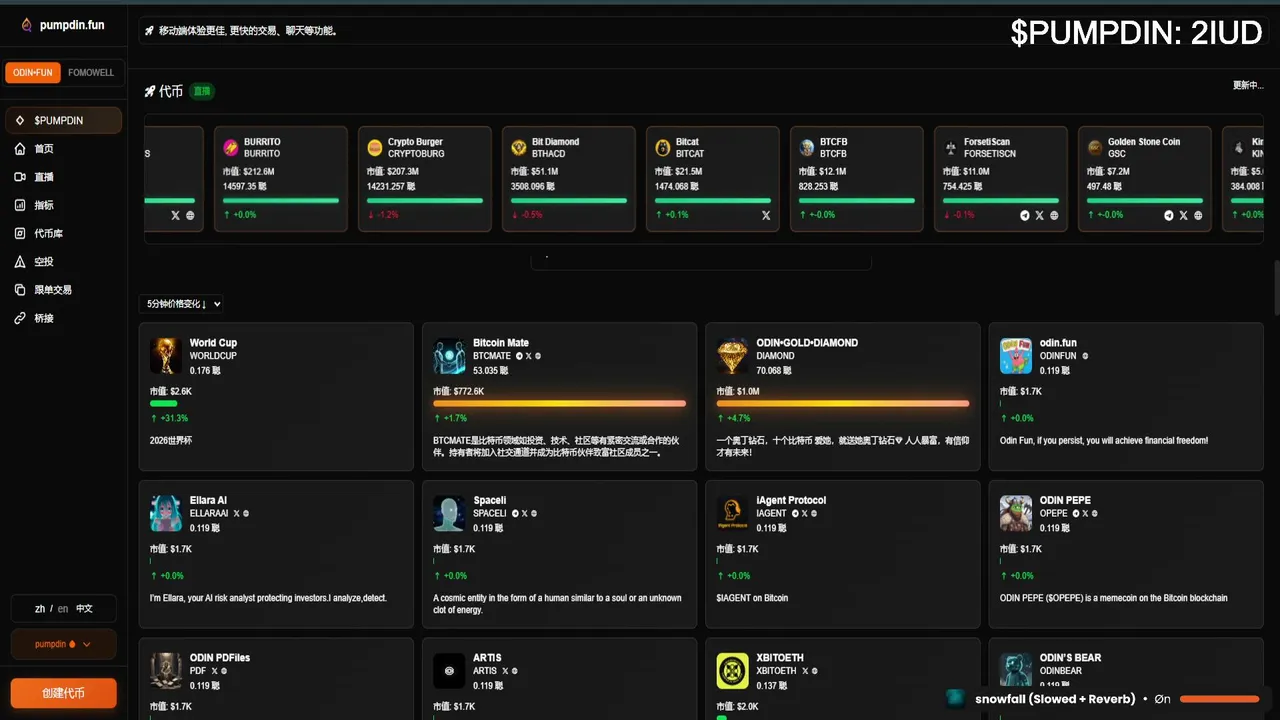Expand the 5分钟价格变化 sort dropdown

tap(181, 304)
